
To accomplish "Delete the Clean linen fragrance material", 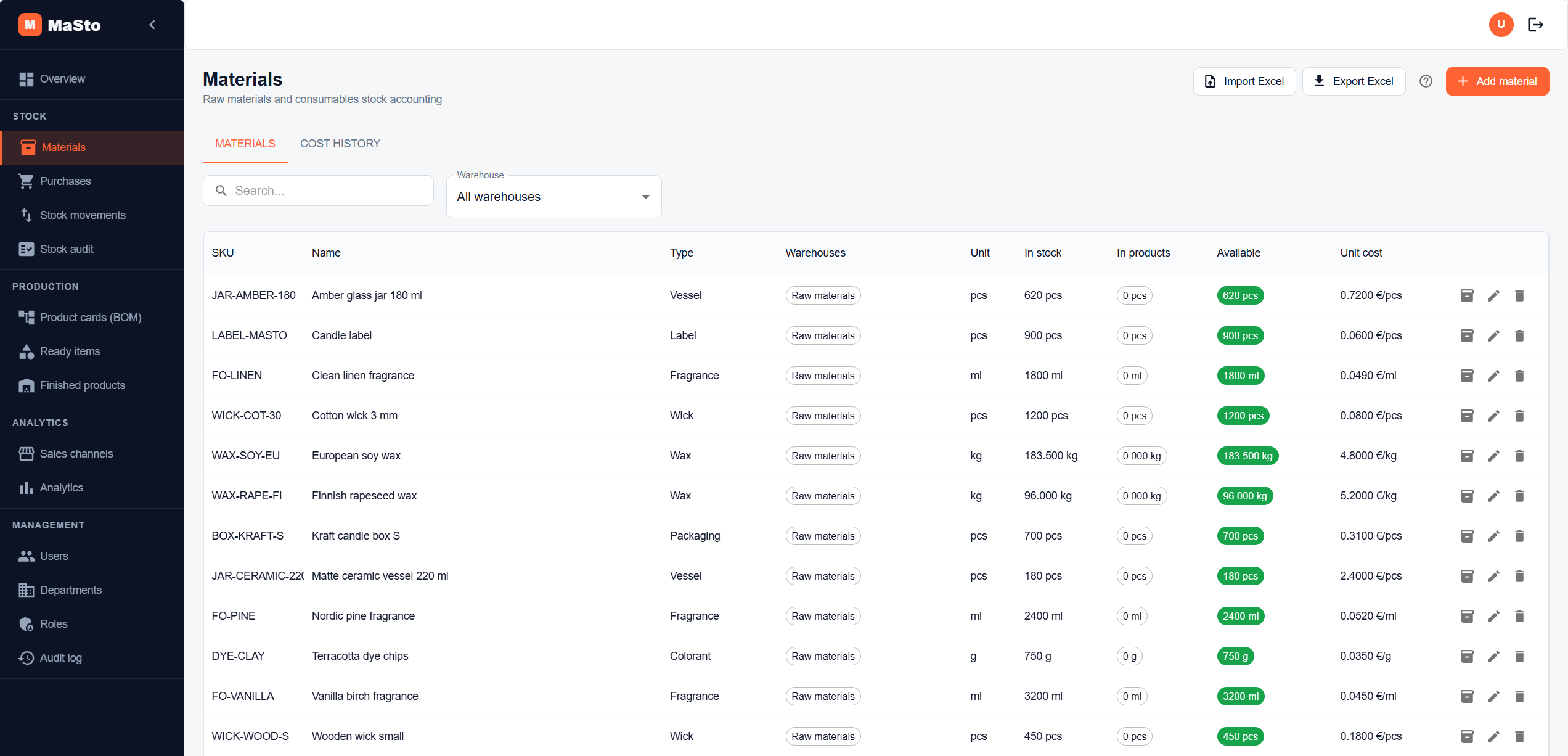I will 1519,376.
